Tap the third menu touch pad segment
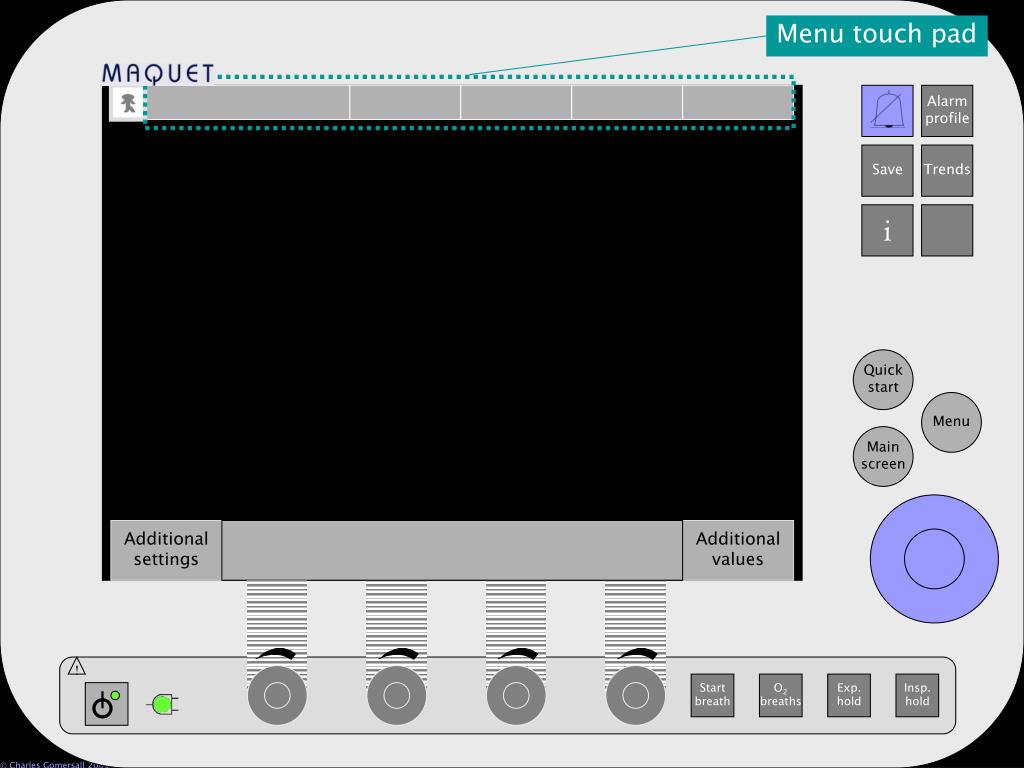The height and width of the screenshot is (768, 1024). click(x=516, y=103)
